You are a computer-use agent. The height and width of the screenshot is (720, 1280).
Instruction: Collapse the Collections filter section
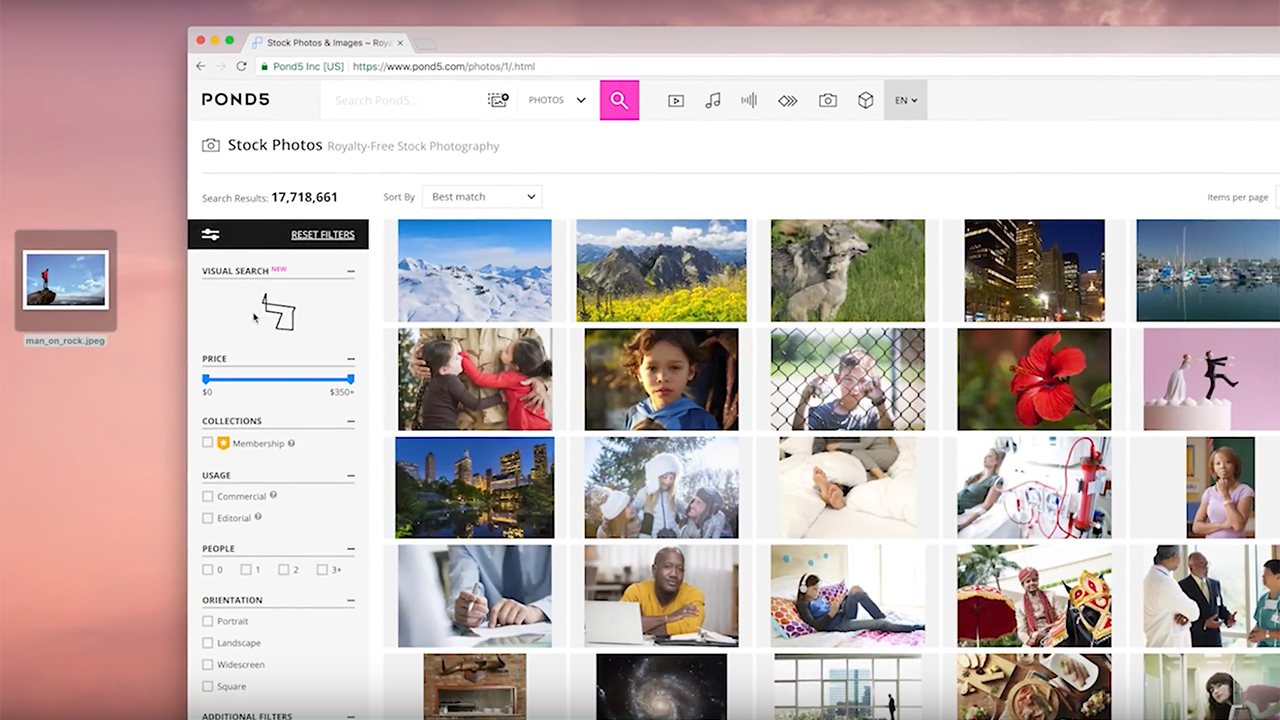click(351, 421)
